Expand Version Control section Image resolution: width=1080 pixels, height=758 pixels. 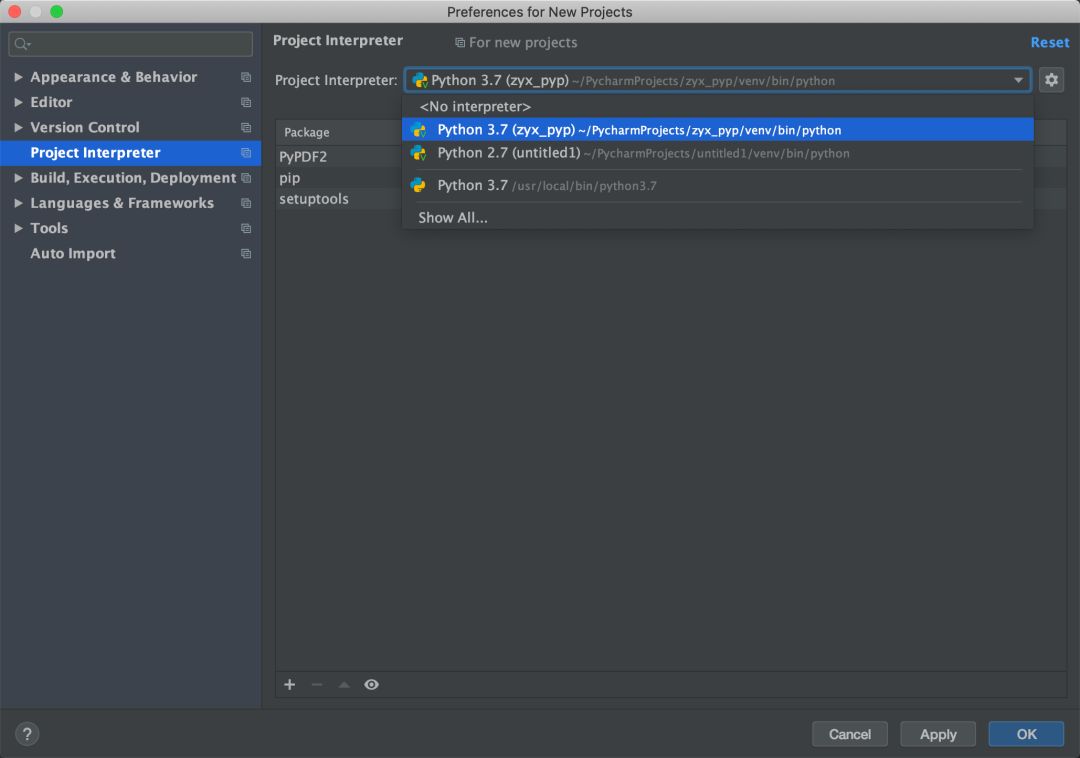click(19, 127)
